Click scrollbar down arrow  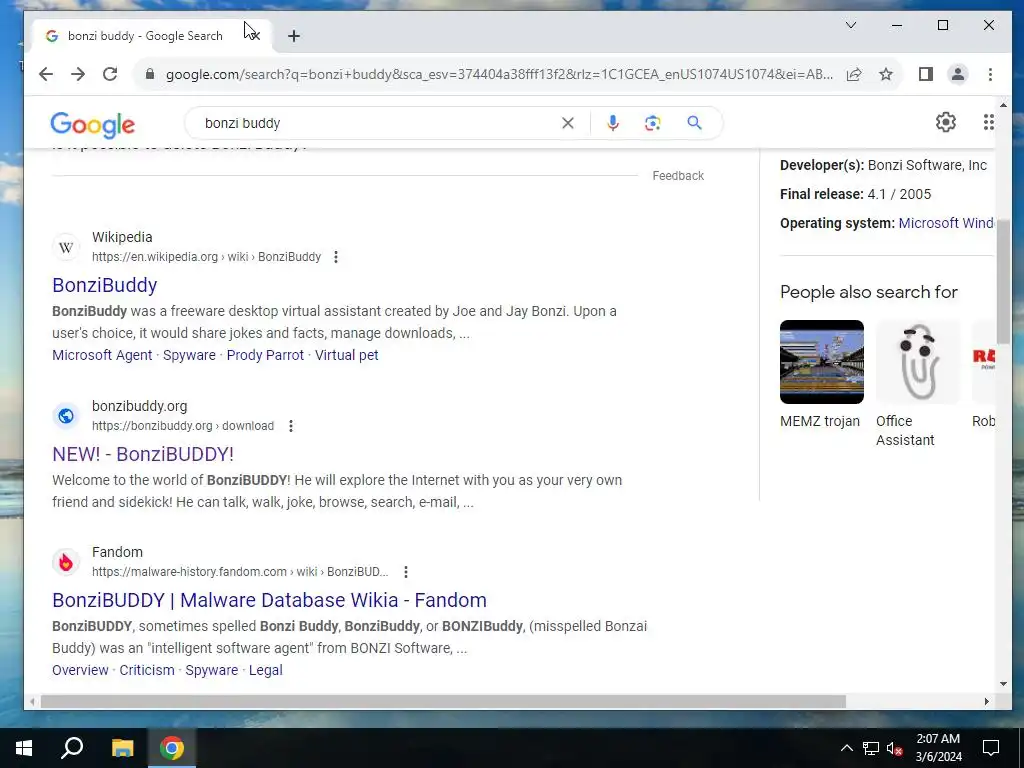coord(1003,684)
